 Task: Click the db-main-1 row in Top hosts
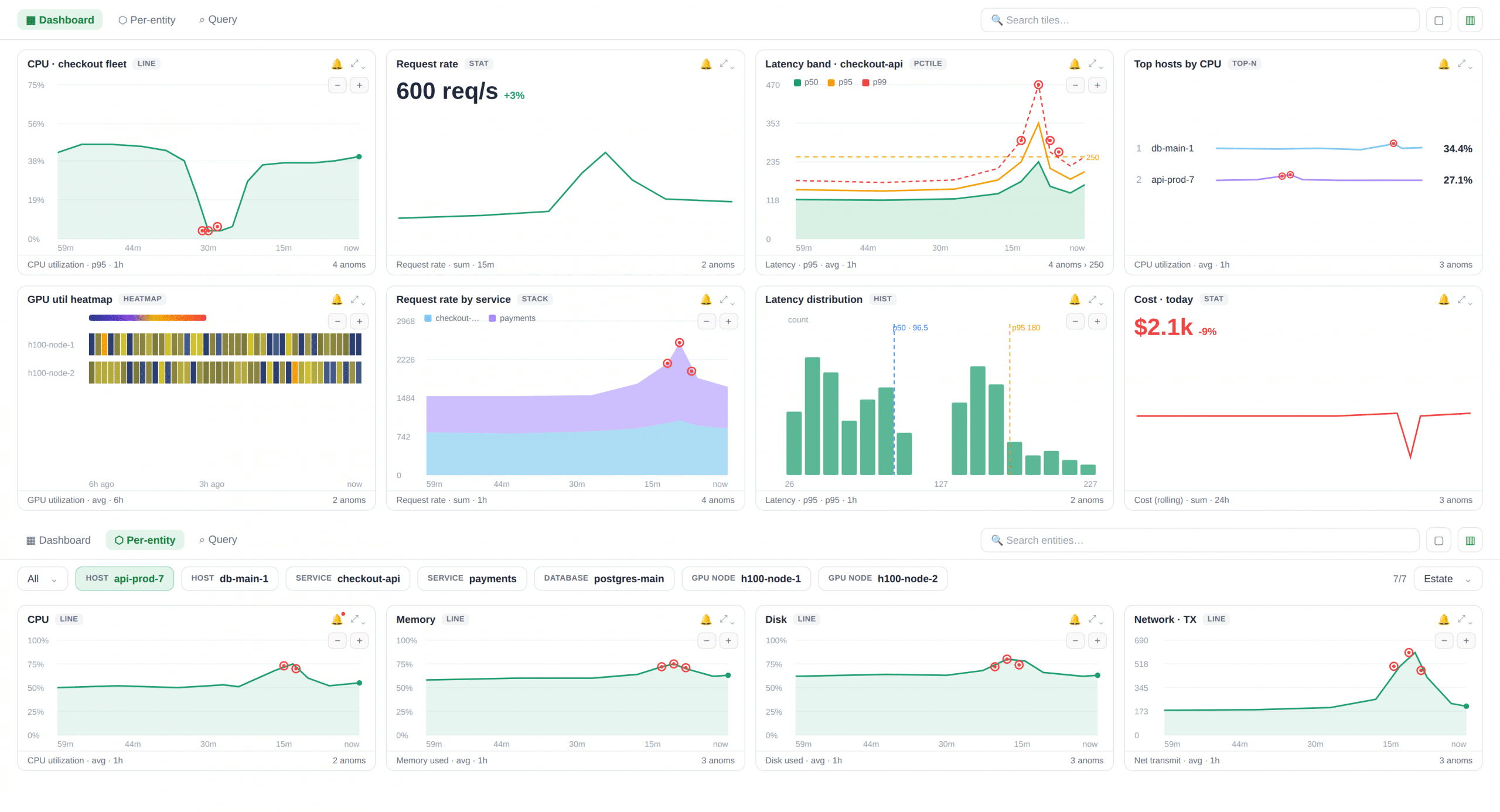pyautogui.click(x=1304, y=149)
